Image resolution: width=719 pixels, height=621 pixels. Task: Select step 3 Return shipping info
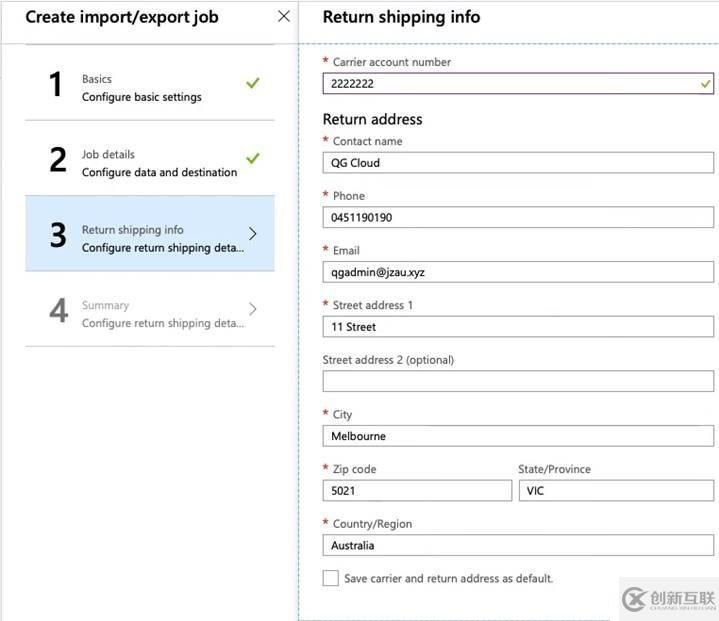point(149,233)
